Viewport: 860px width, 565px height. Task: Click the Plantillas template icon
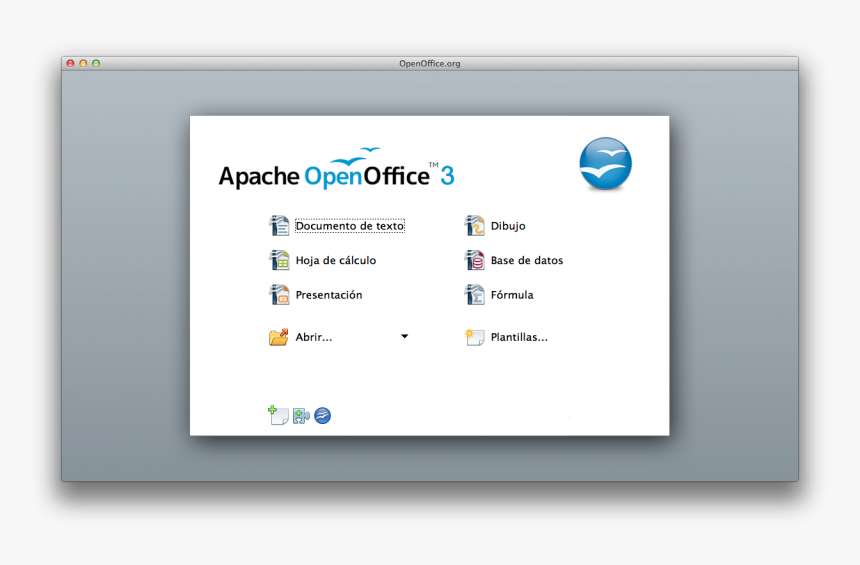[x=474, y=337]
